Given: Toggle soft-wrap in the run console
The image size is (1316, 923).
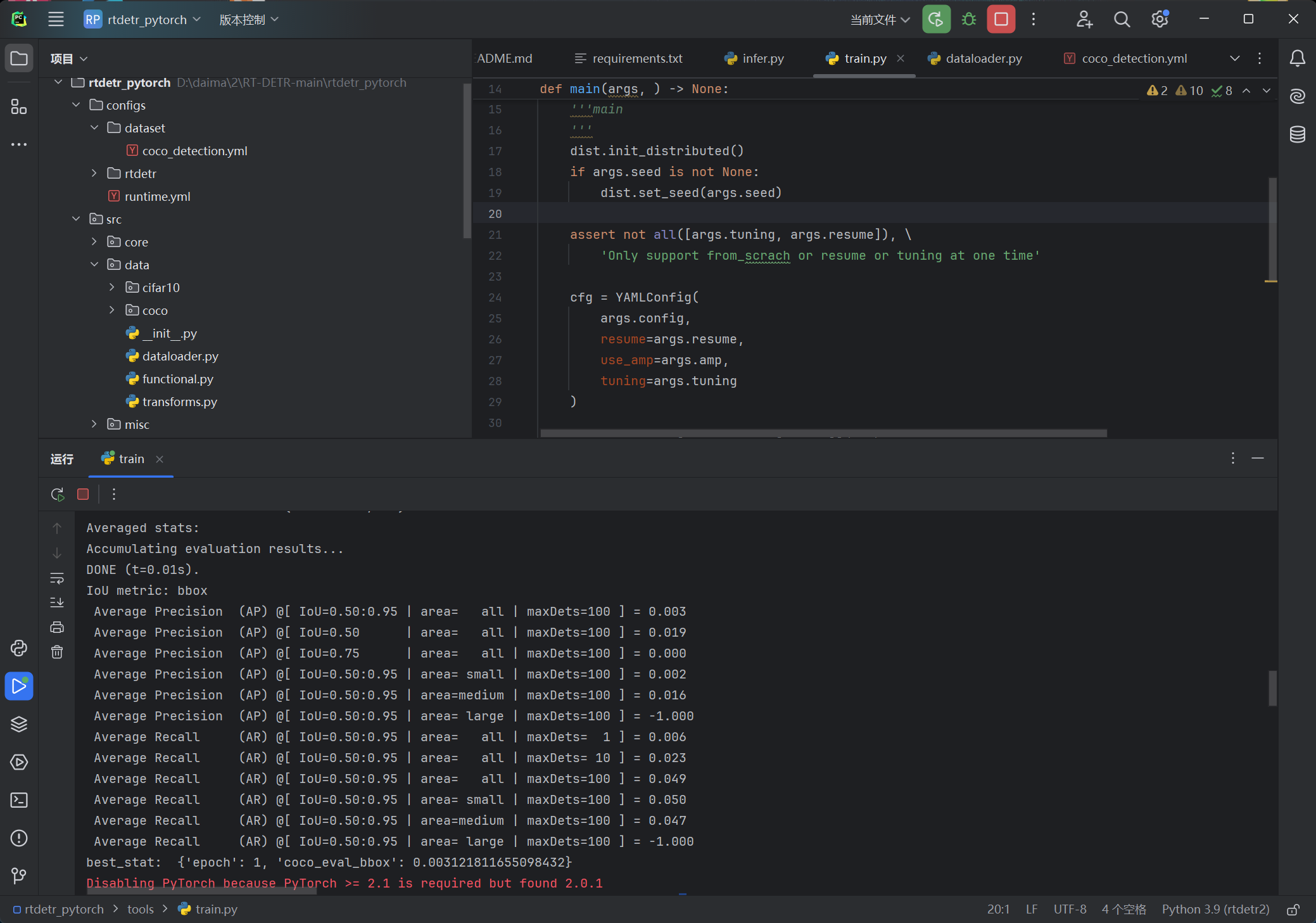Looking at the screenshot, I should click(x=57, y=578).
